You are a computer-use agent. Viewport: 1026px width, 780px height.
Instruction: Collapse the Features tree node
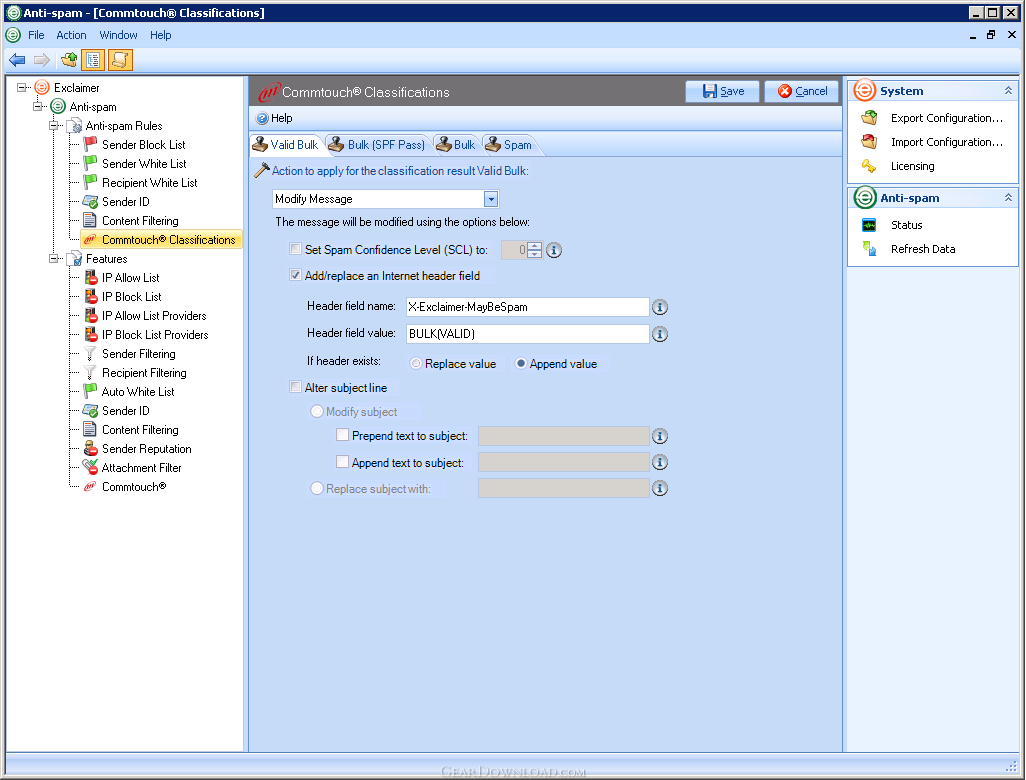click(x=54, y=258)
